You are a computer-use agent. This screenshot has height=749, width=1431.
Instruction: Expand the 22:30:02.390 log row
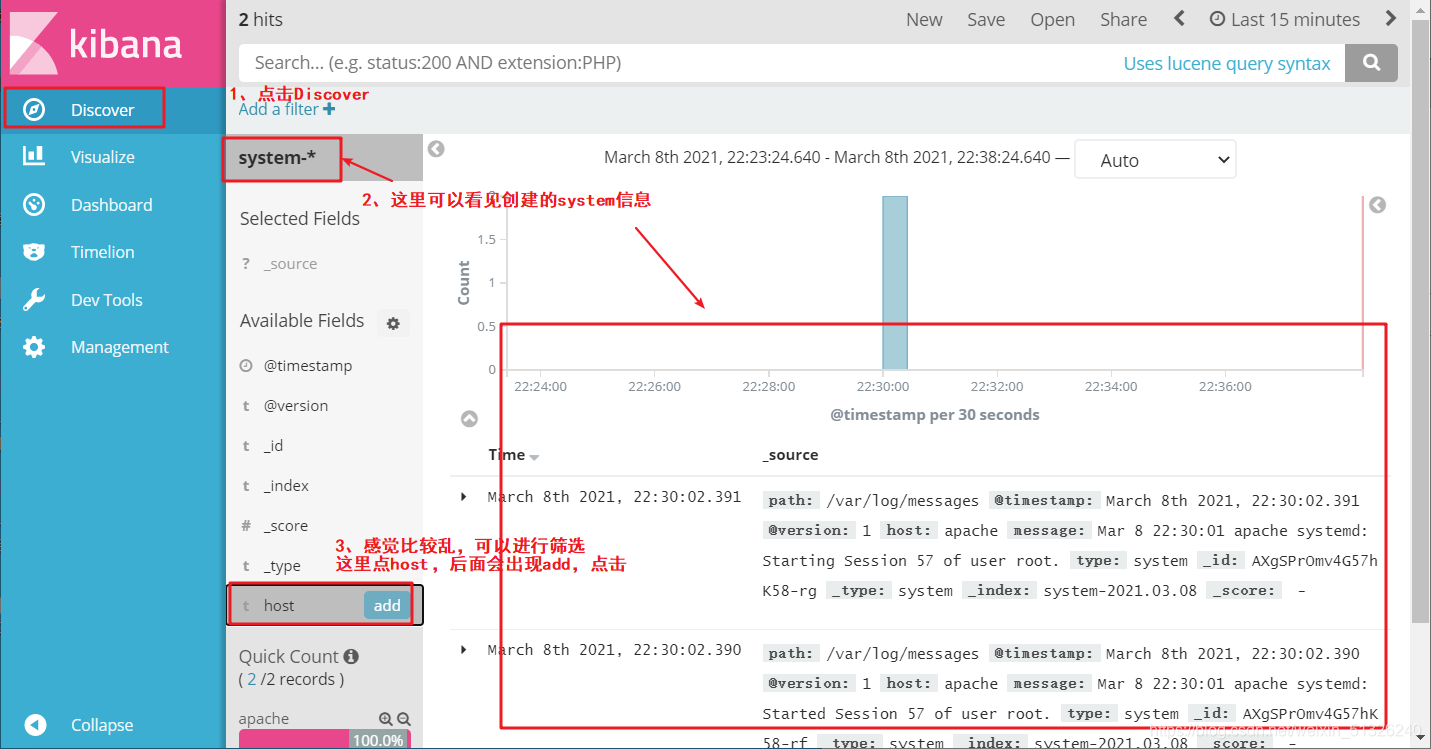pyautogui.click(x=463, y=650)
